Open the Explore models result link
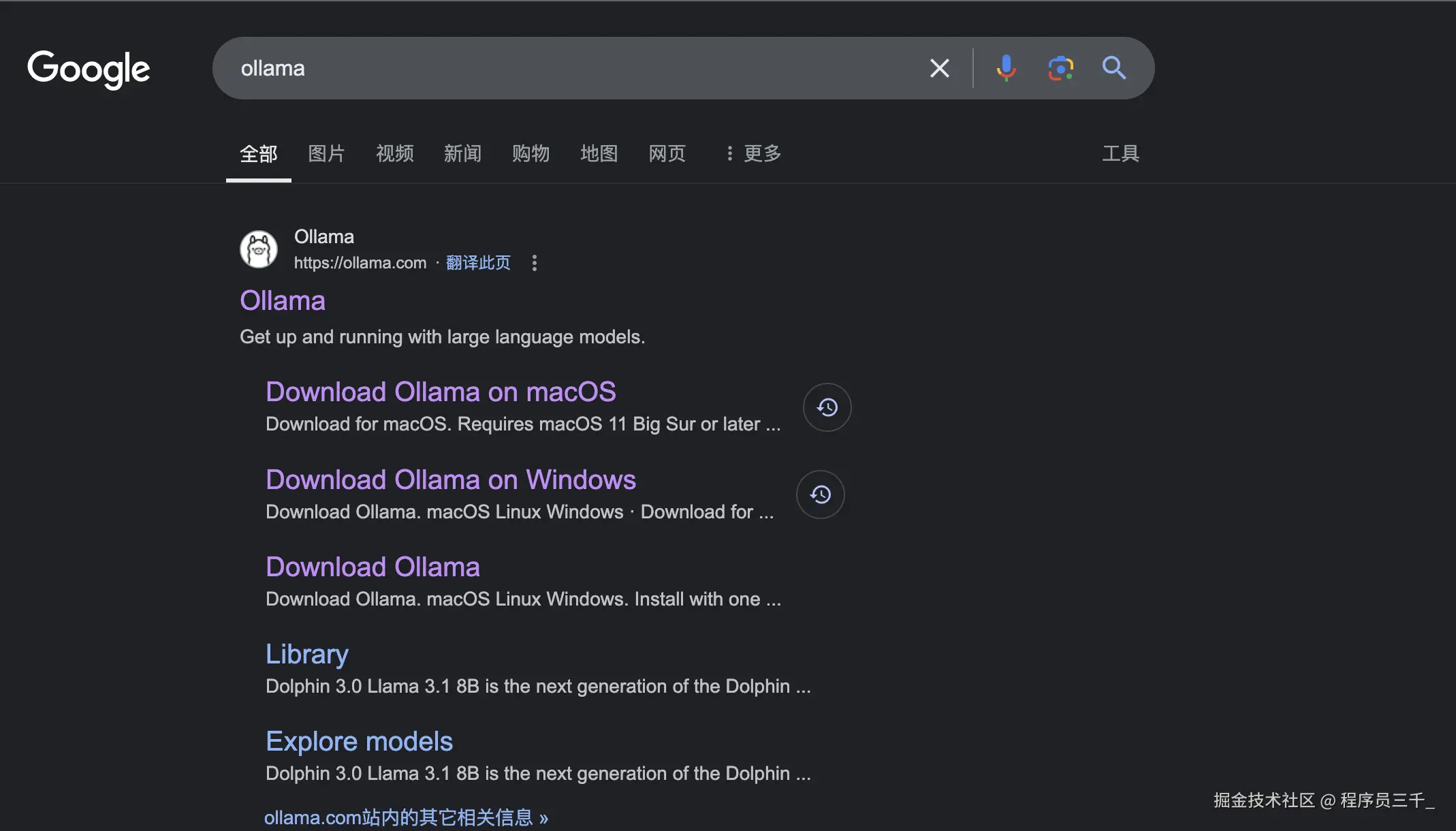This screenshot has width=1456, height=831. [x=359, y=741]
